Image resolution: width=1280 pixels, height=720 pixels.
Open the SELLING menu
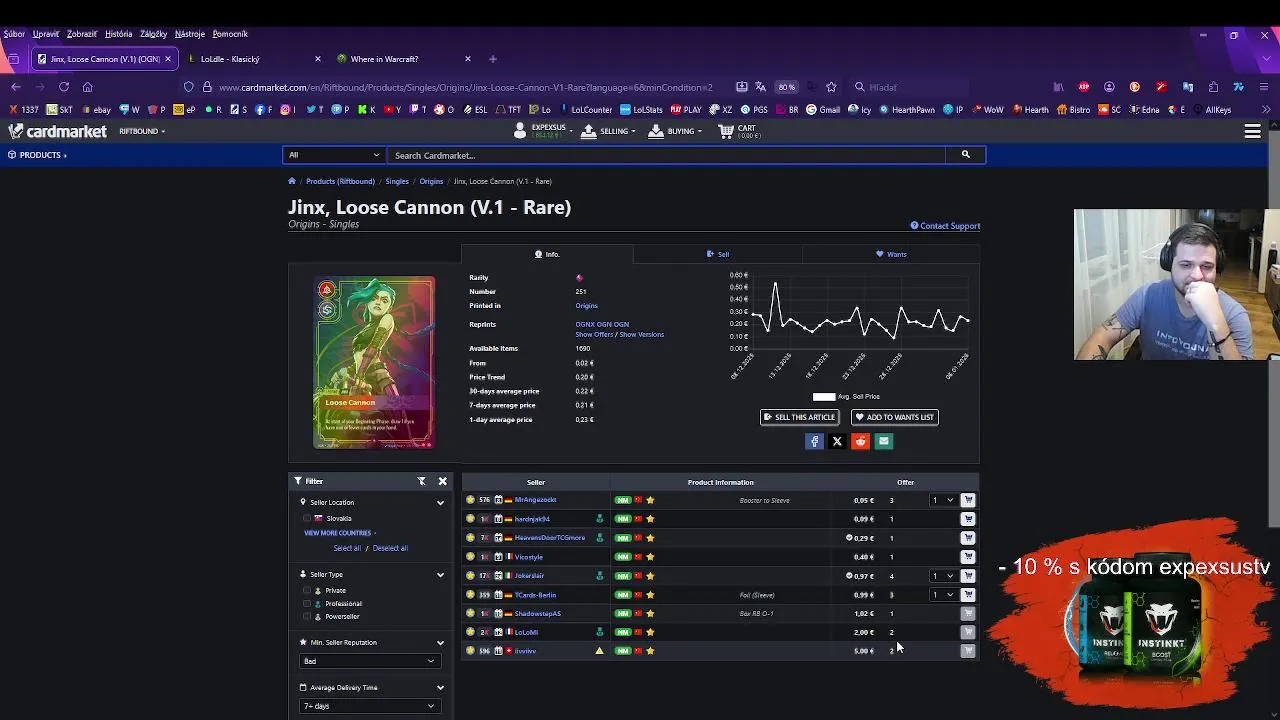tap(607, 131)
